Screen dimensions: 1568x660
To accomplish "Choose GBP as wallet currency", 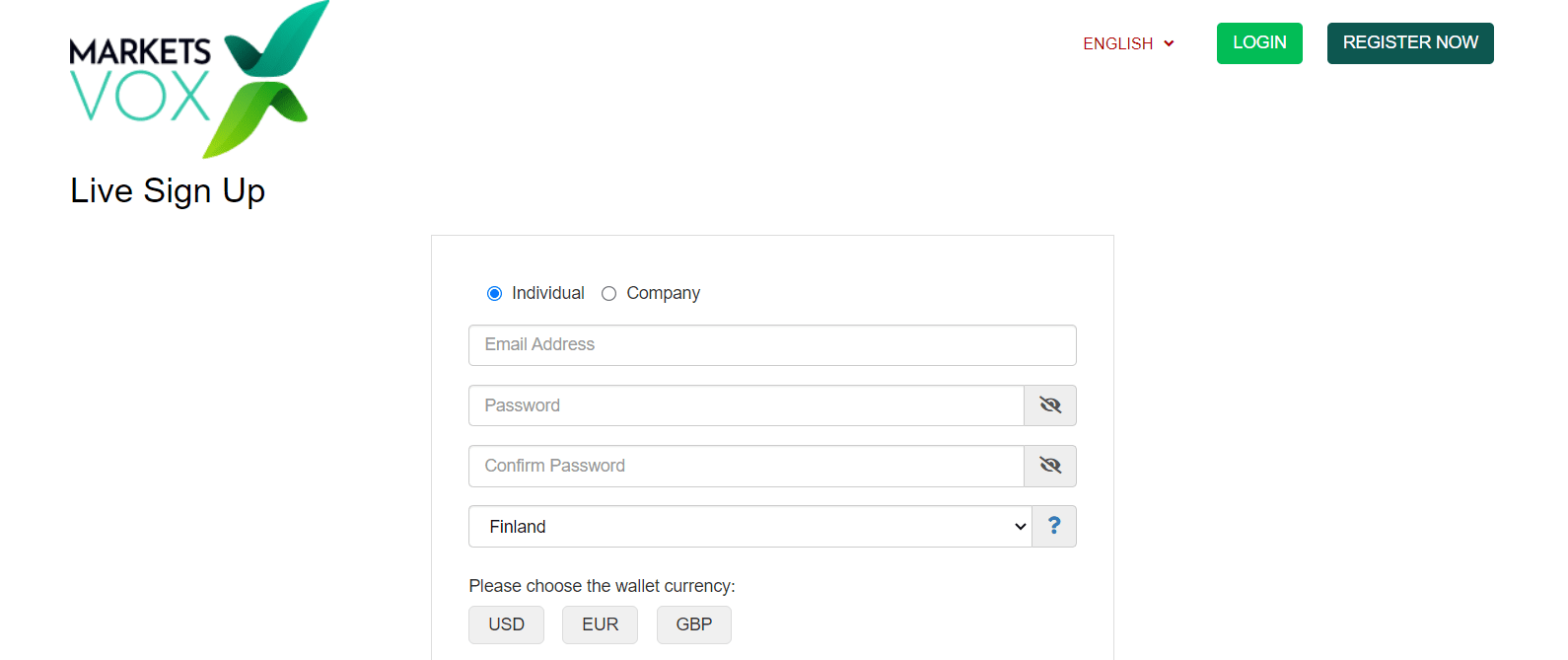I will (694, 624).
